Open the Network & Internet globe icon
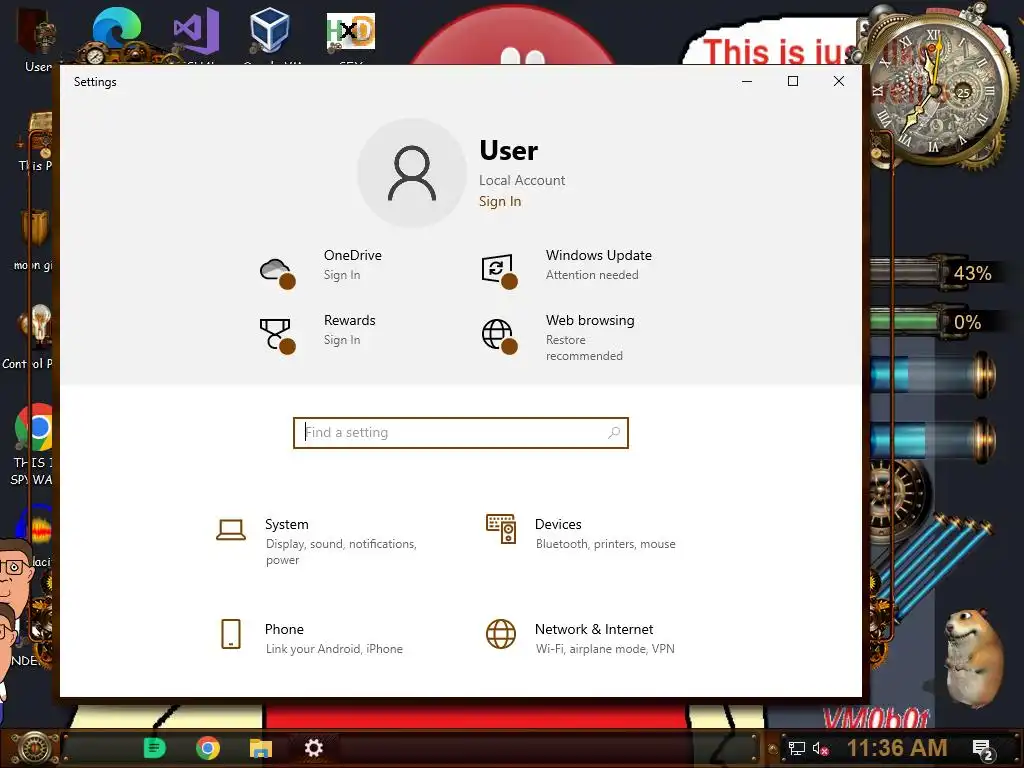 (501, 634)
